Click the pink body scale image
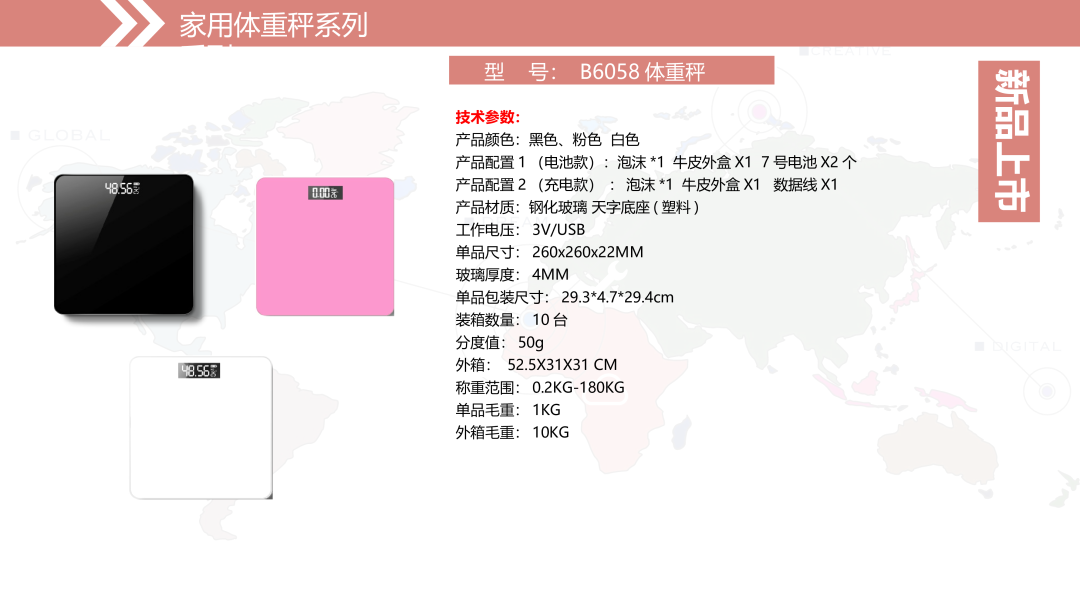The image size is (1080, 608). [325, 247]
